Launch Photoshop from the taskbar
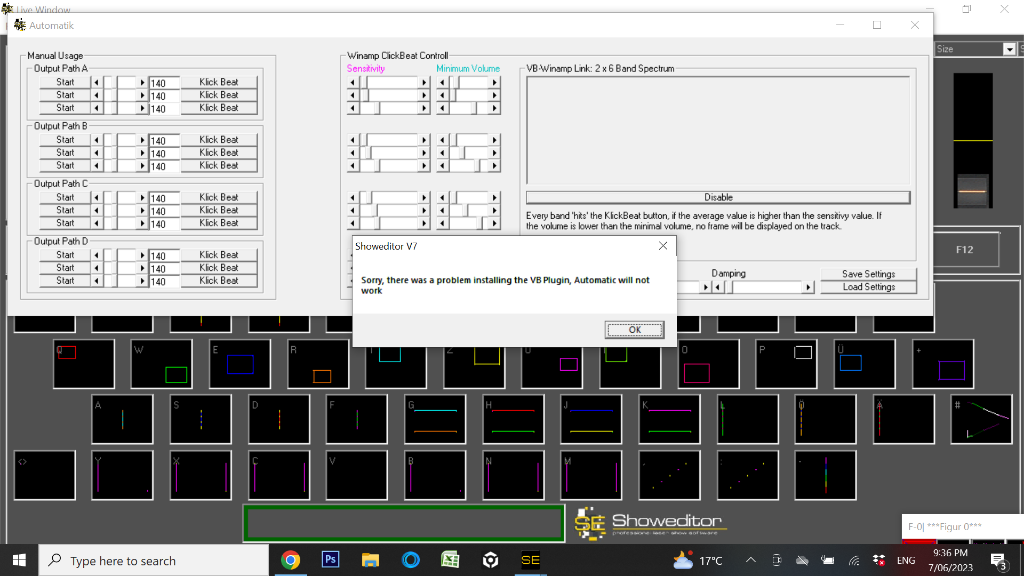This screenshot has width=1024, height=576. (330, 560)
